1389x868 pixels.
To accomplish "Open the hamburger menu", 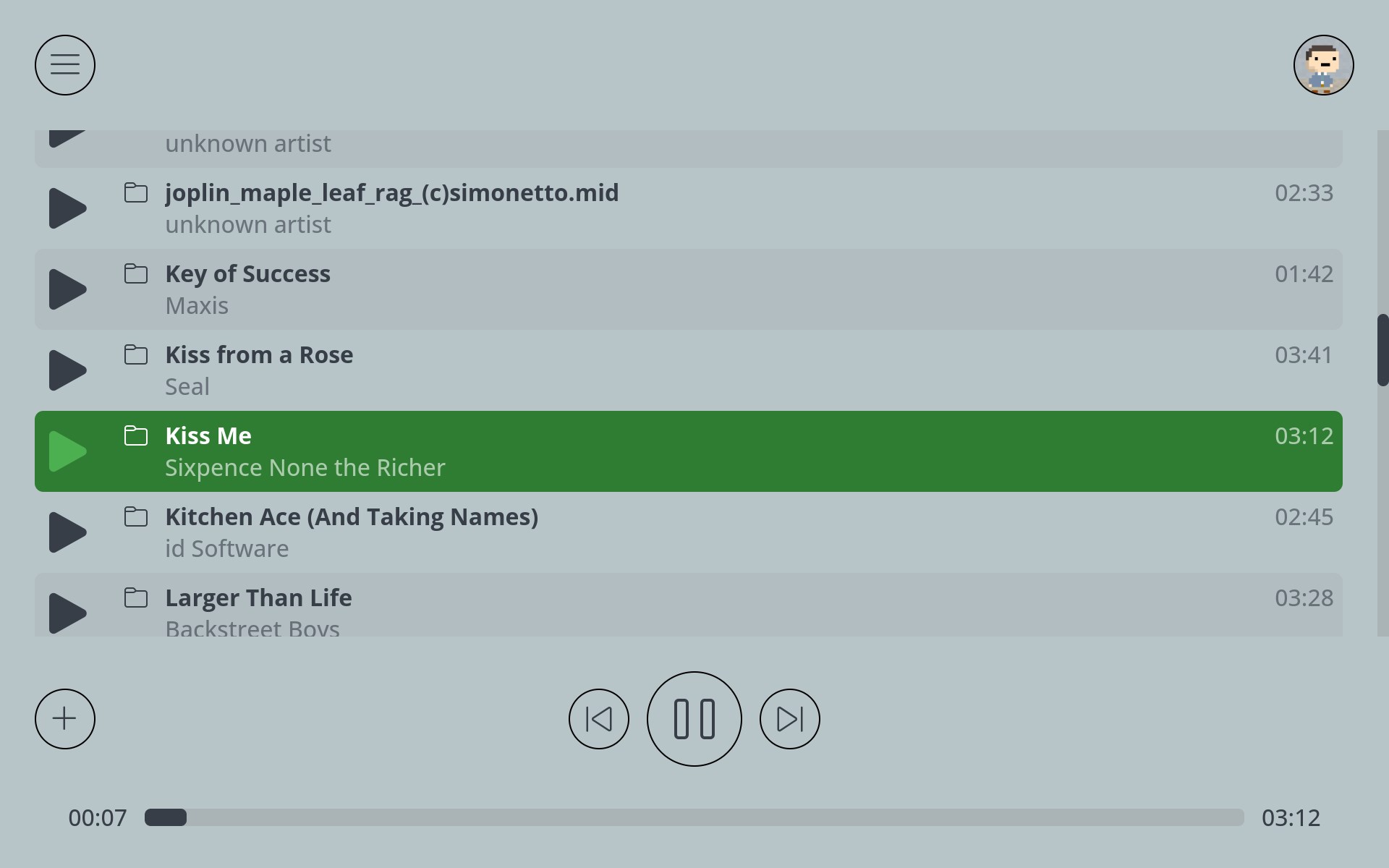I will 64,65.
